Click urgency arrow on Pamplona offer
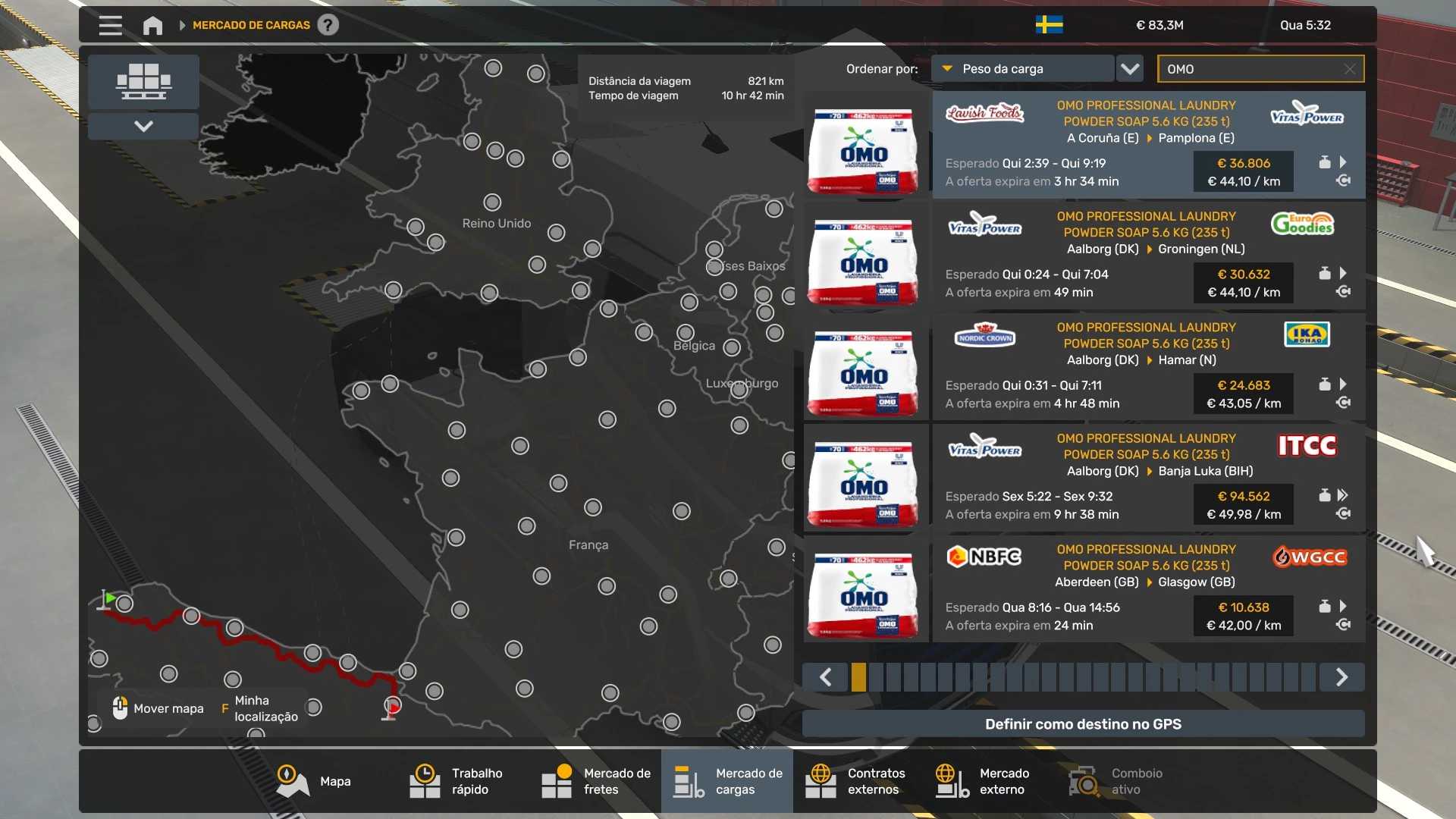Screen dimensions: 1456x819 (x=1343, y=162)
